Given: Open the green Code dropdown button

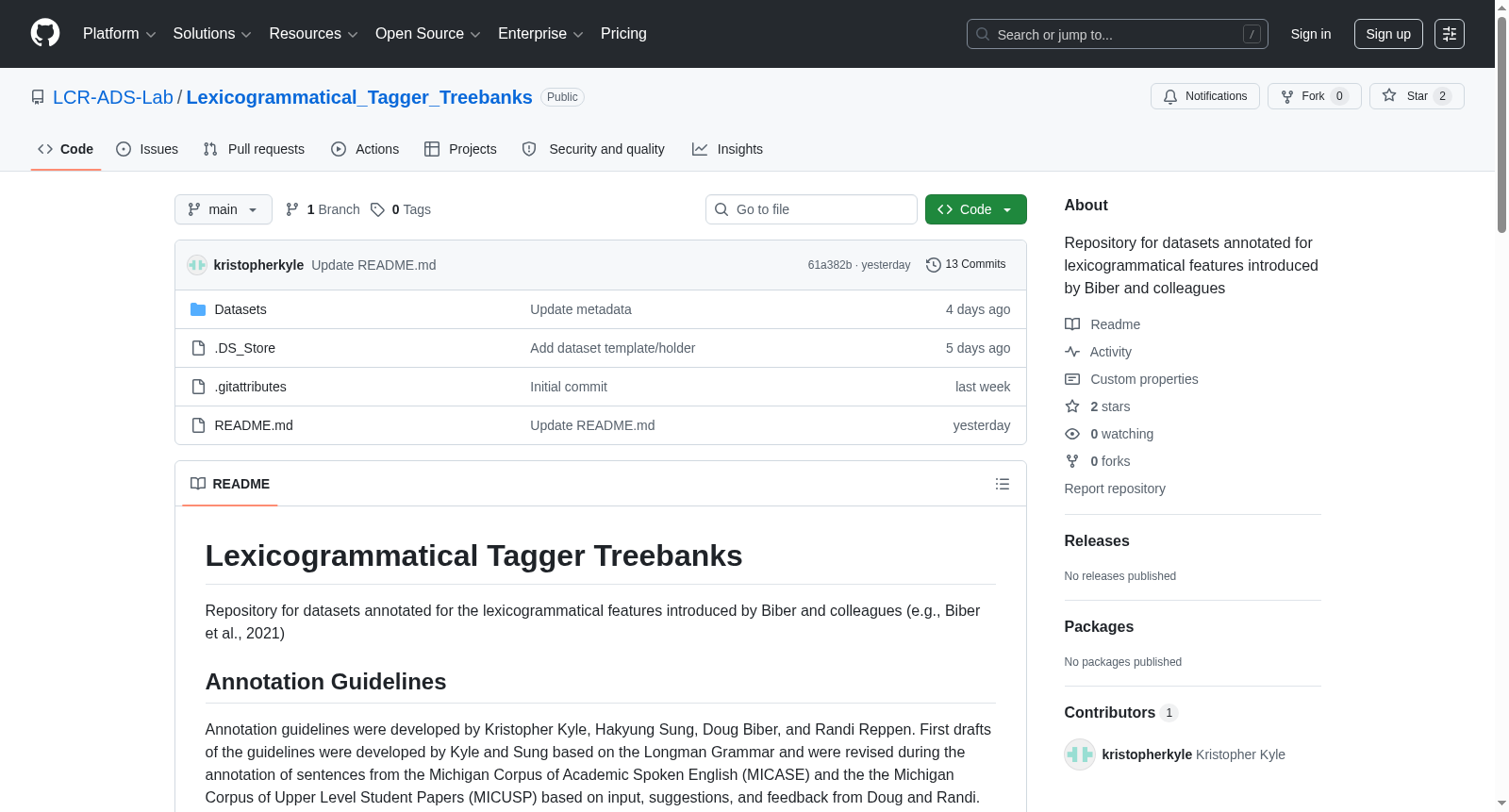Looking at the screenshot, I should tap(976, 209).
